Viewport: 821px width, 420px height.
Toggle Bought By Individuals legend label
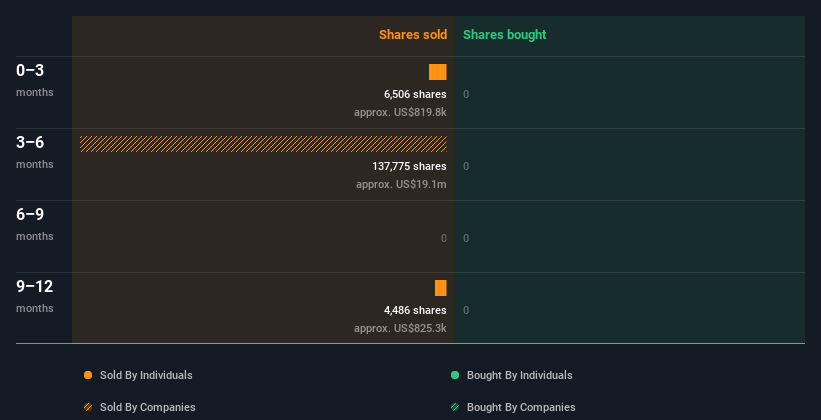[519, 375]
